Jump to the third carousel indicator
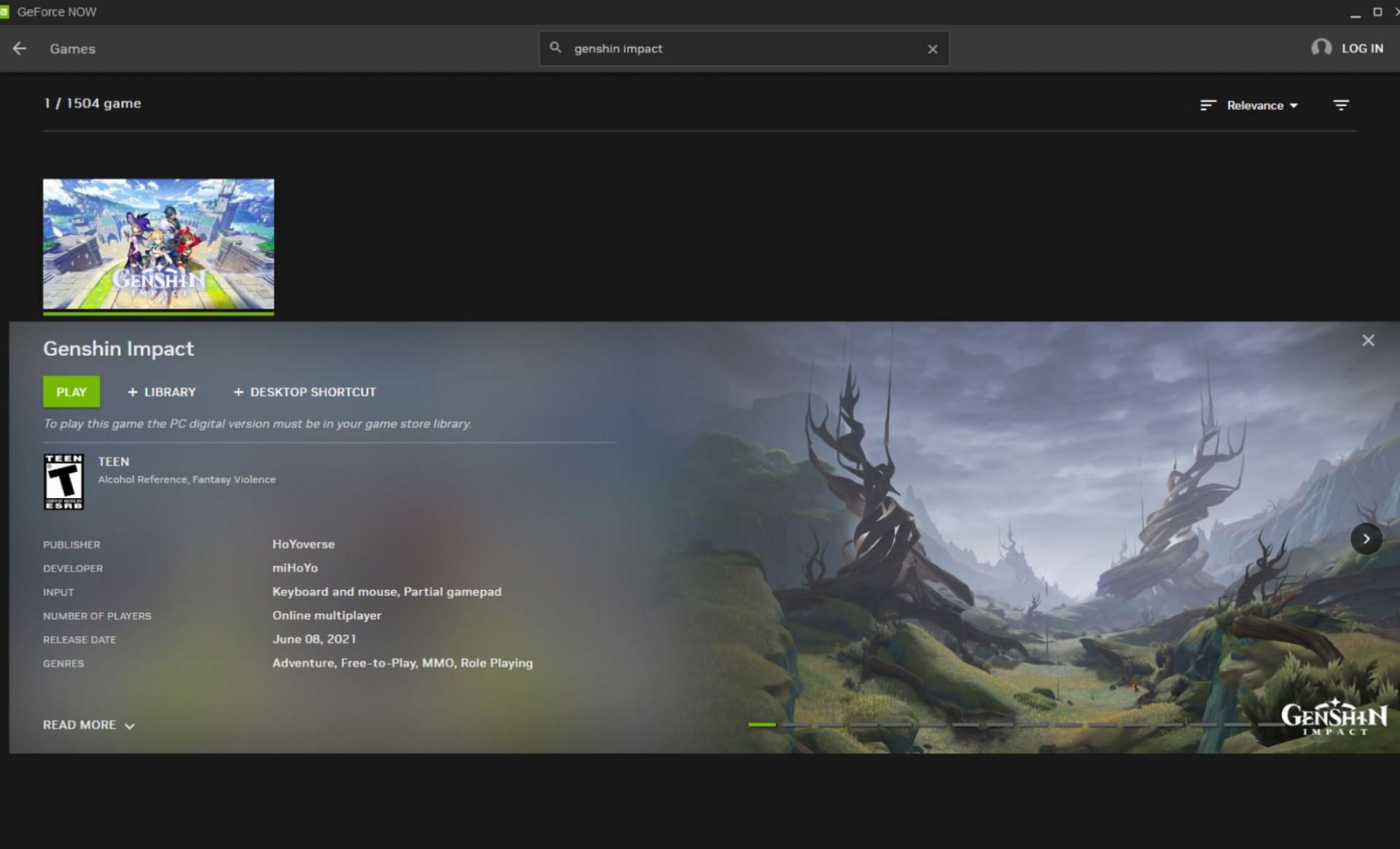 831,724
